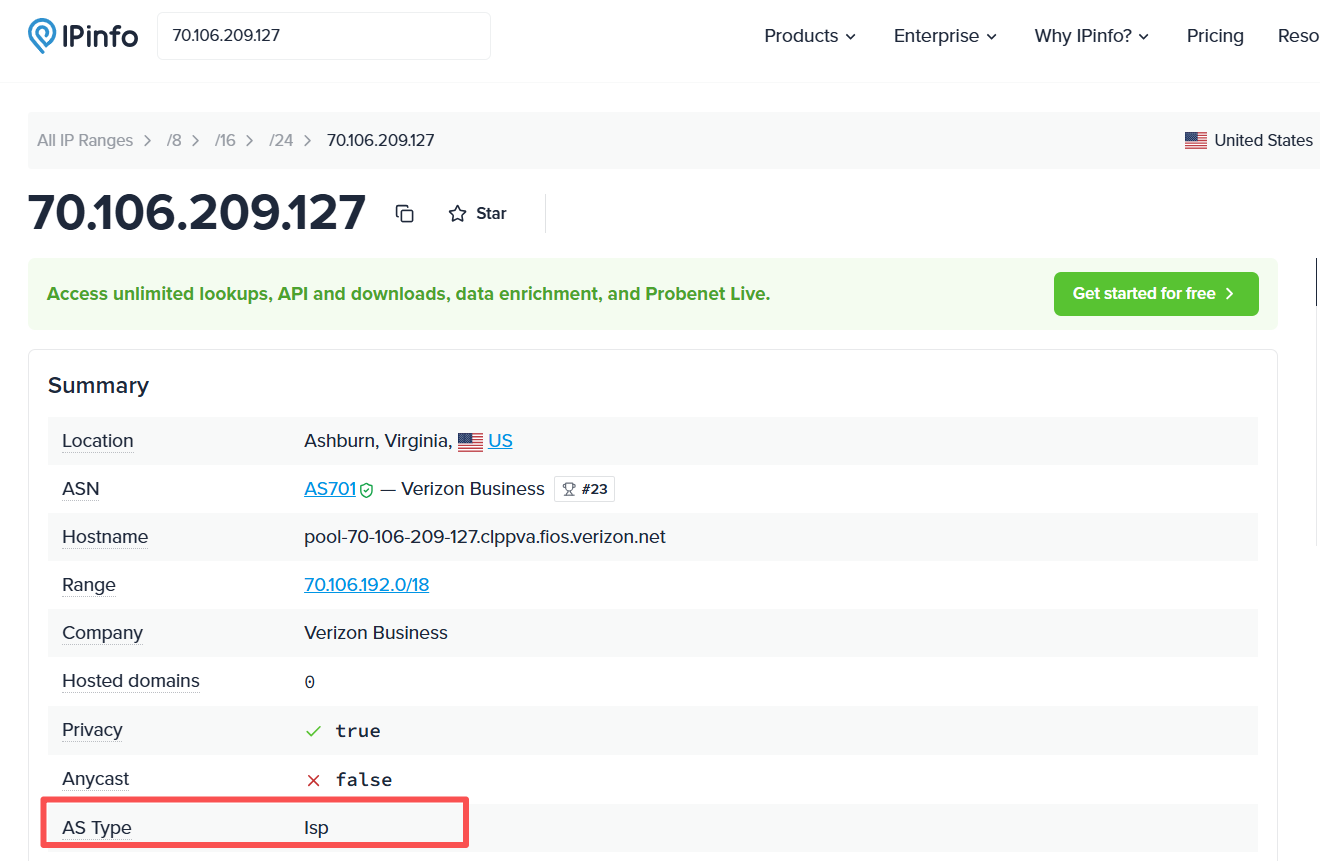Click the large 70.106.209.127 page heading

point(197,213)
